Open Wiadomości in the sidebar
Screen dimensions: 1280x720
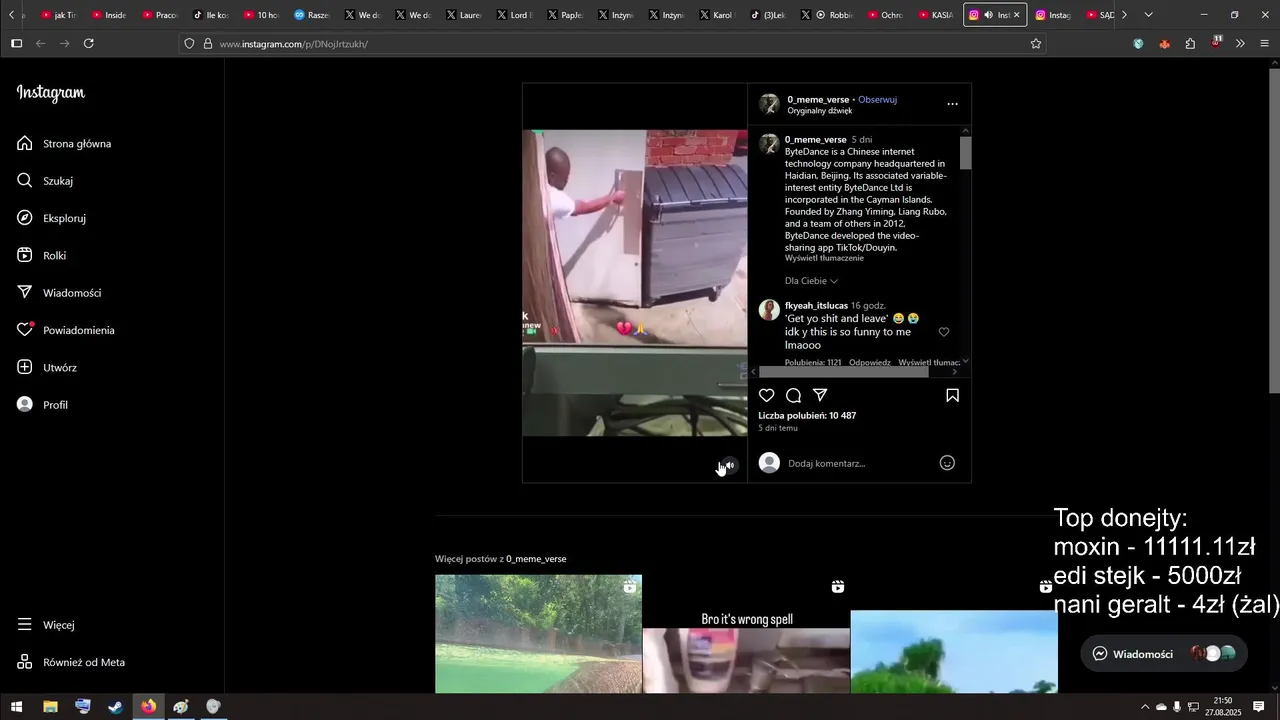(59, 293)
